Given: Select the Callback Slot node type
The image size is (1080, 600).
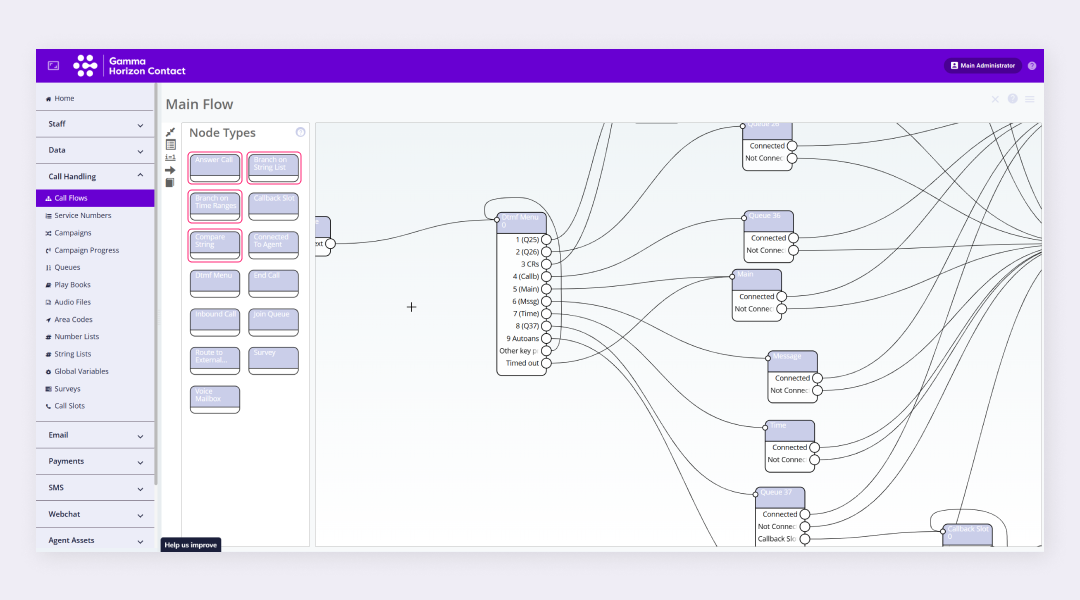Looking at the screenshot, I should (273, 206).
